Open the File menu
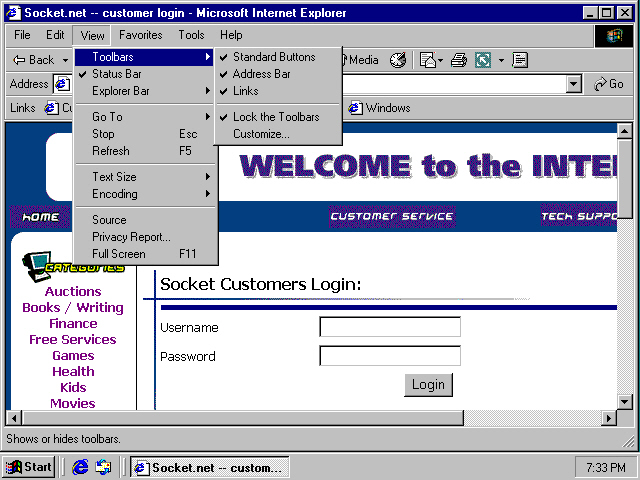 pyautogui.click(x=22, y=35)
